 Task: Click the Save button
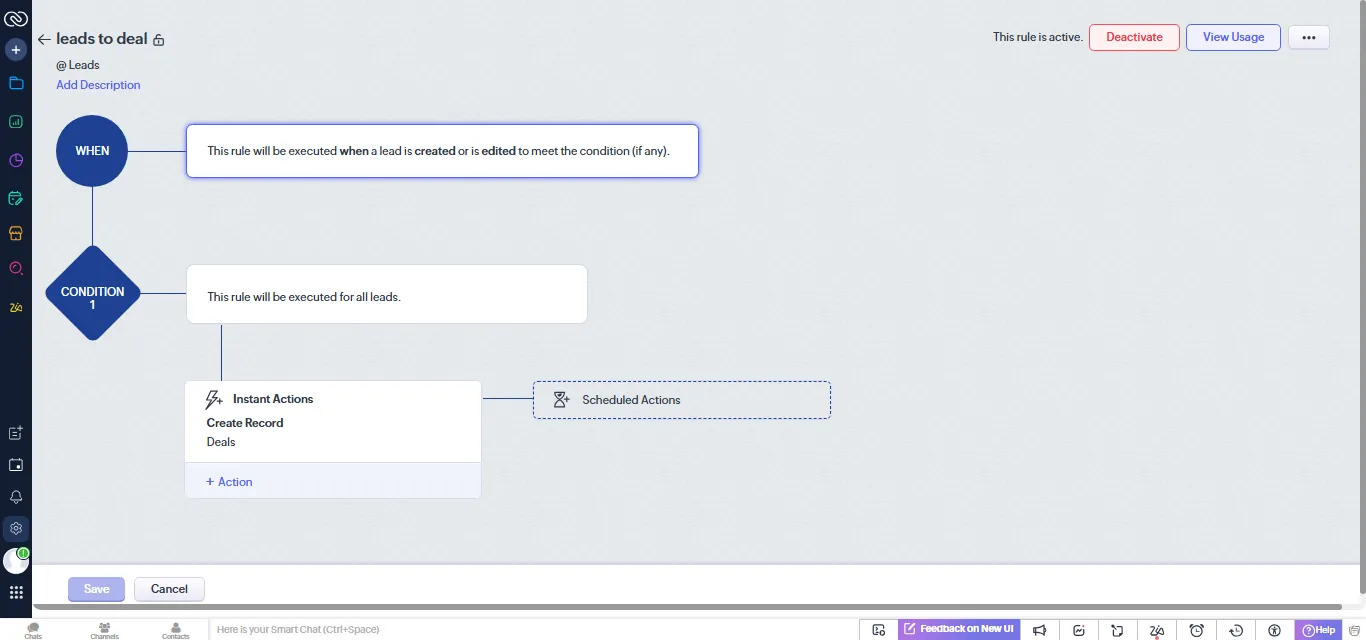point(96,589)
